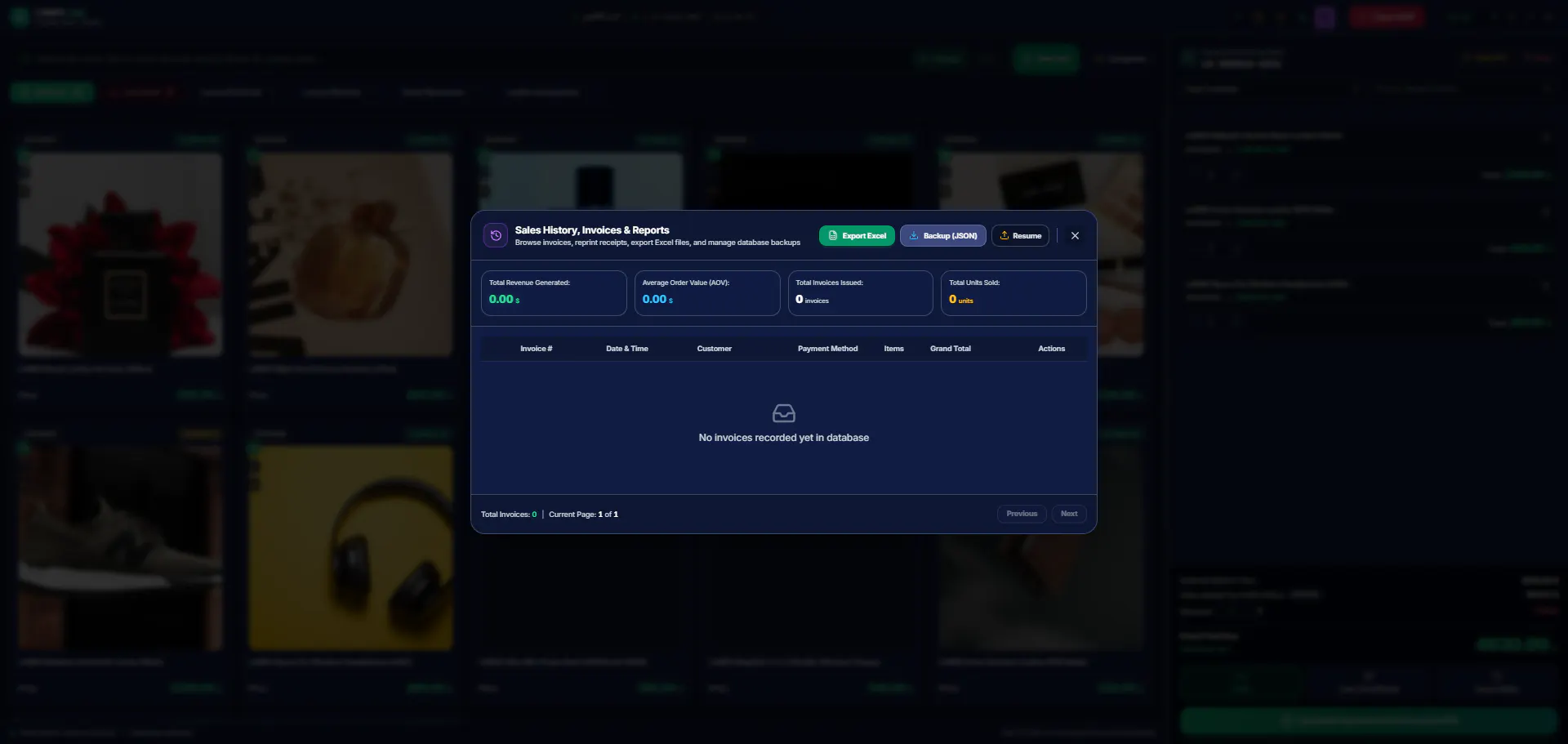
Task: Go to the Next invoices page
Action: tap(1069, 514)
